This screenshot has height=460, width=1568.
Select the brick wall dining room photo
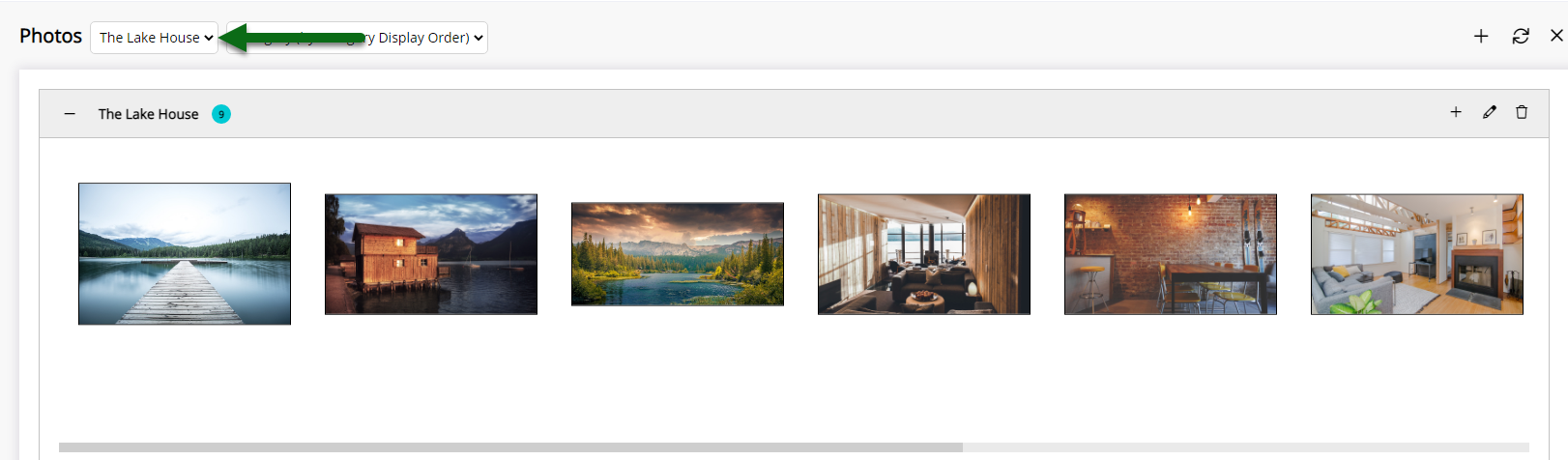coord(1171,254)
